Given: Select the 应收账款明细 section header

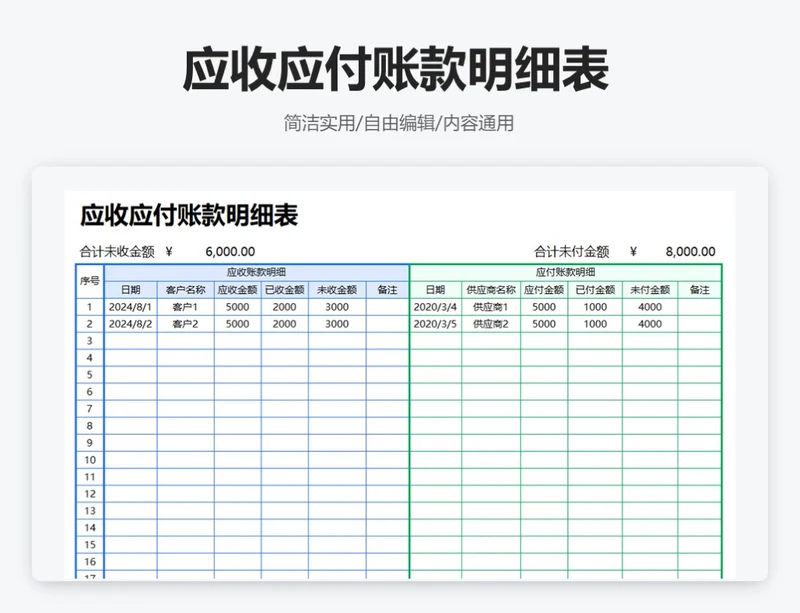Looking at the screenshot, I should tap(257, 273).
